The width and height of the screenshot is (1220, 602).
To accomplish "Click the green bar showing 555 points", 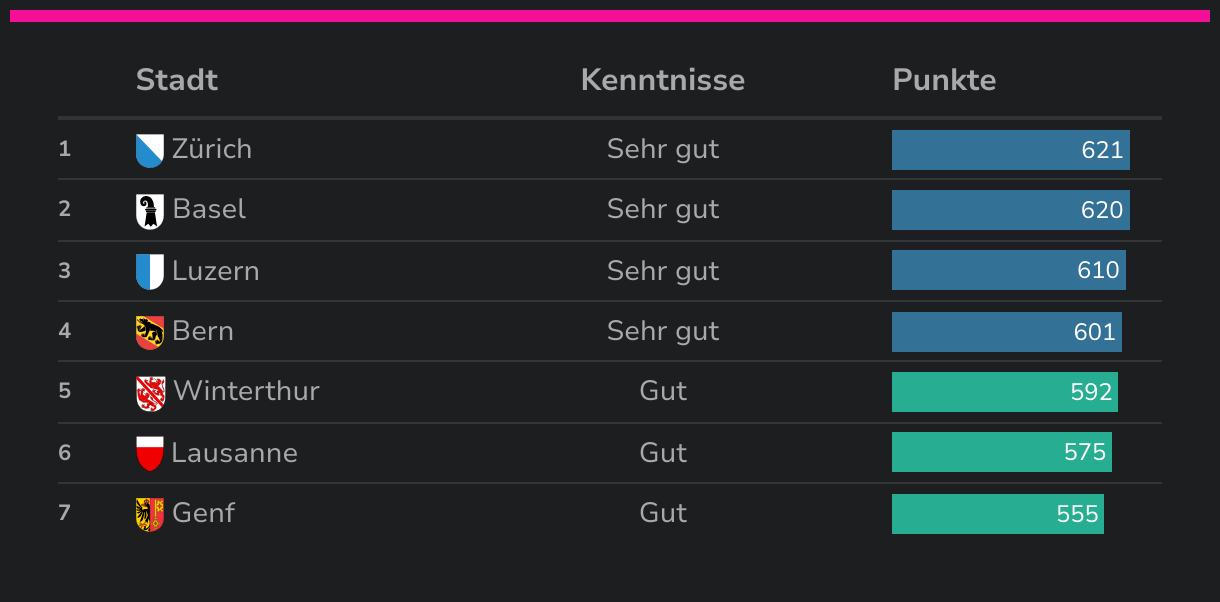I will [x=997, y=514].
